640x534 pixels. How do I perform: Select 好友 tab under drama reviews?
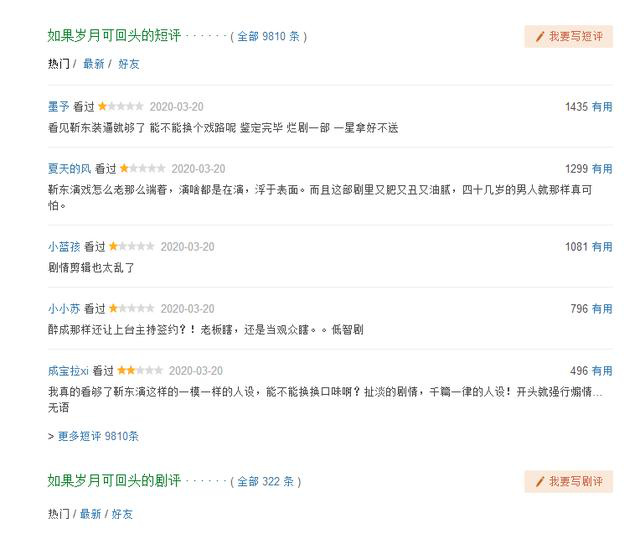[122, 514]
